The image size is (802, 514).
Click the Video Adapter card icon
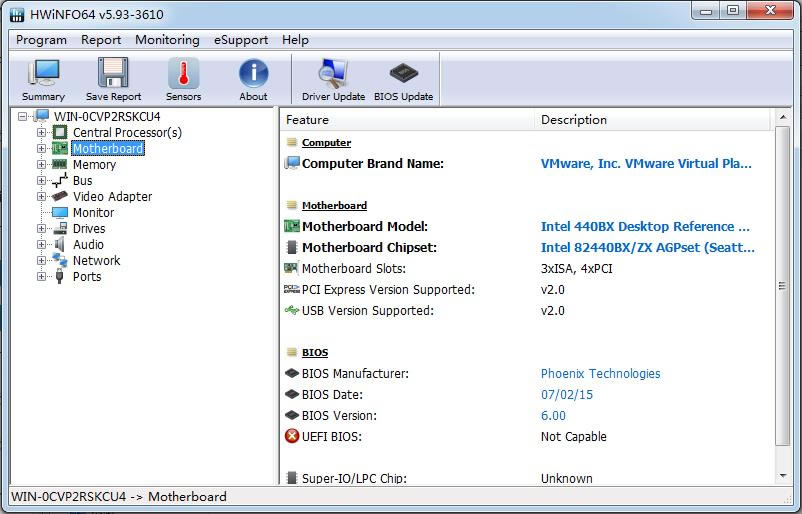tap(60, 196)
